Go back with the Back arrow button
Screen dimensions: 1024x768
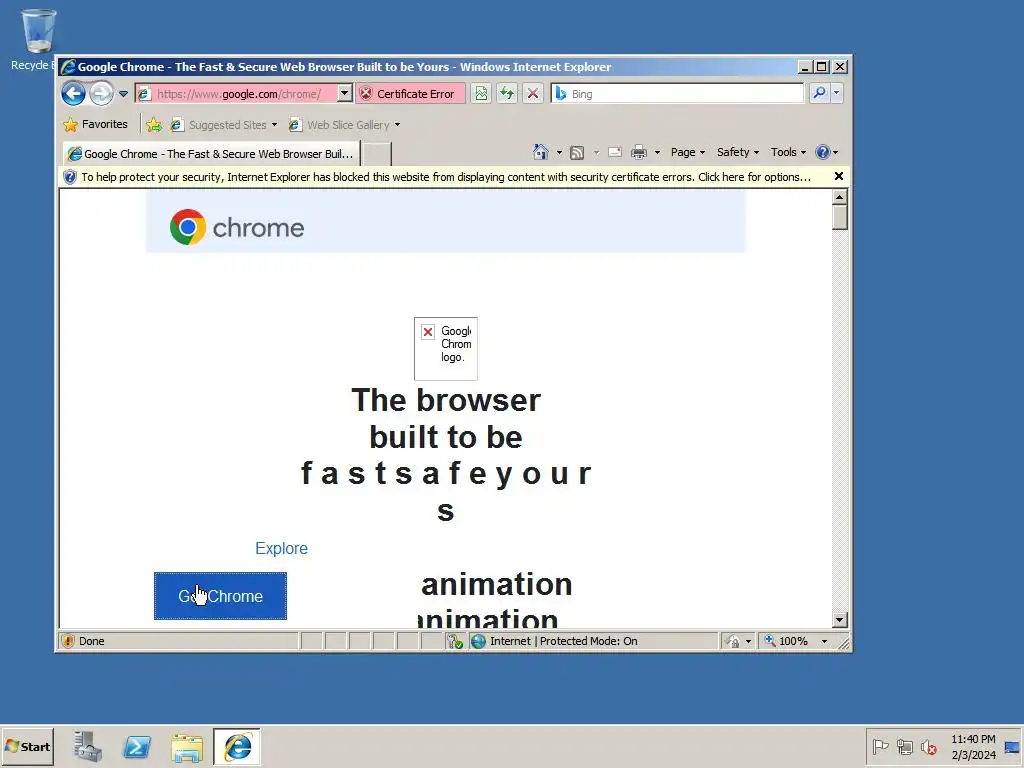73,93
